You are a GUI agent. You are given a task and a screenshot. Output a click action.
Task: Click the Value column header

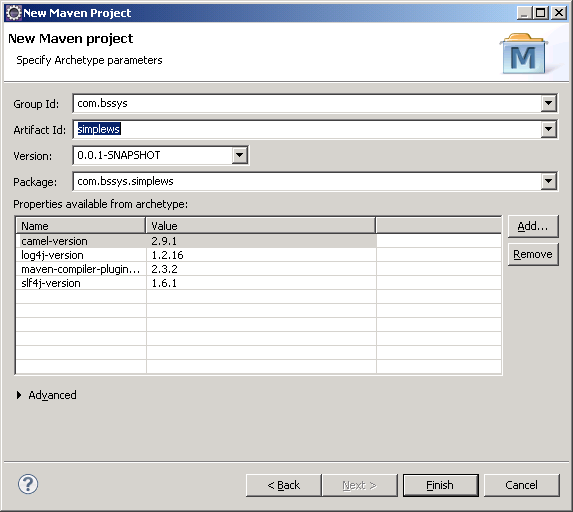pos(261,226)
